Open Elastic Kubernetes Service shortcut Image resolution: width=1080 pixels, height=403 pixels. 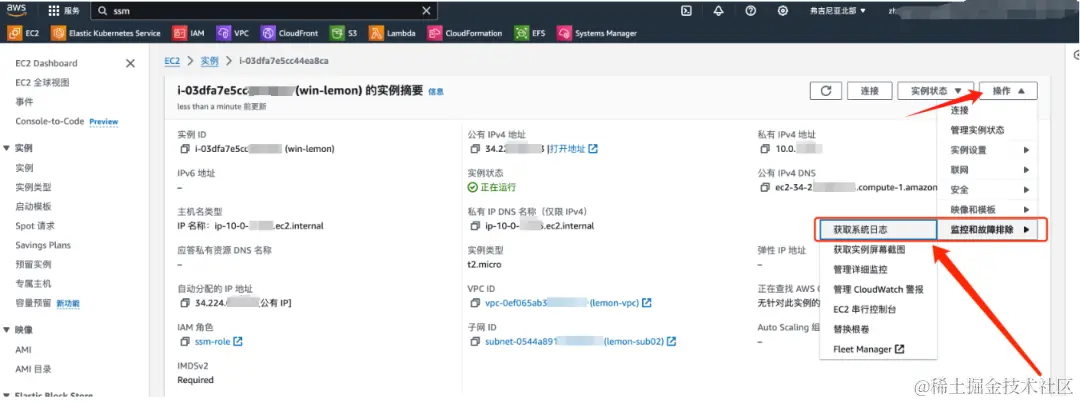coord(106,33)
